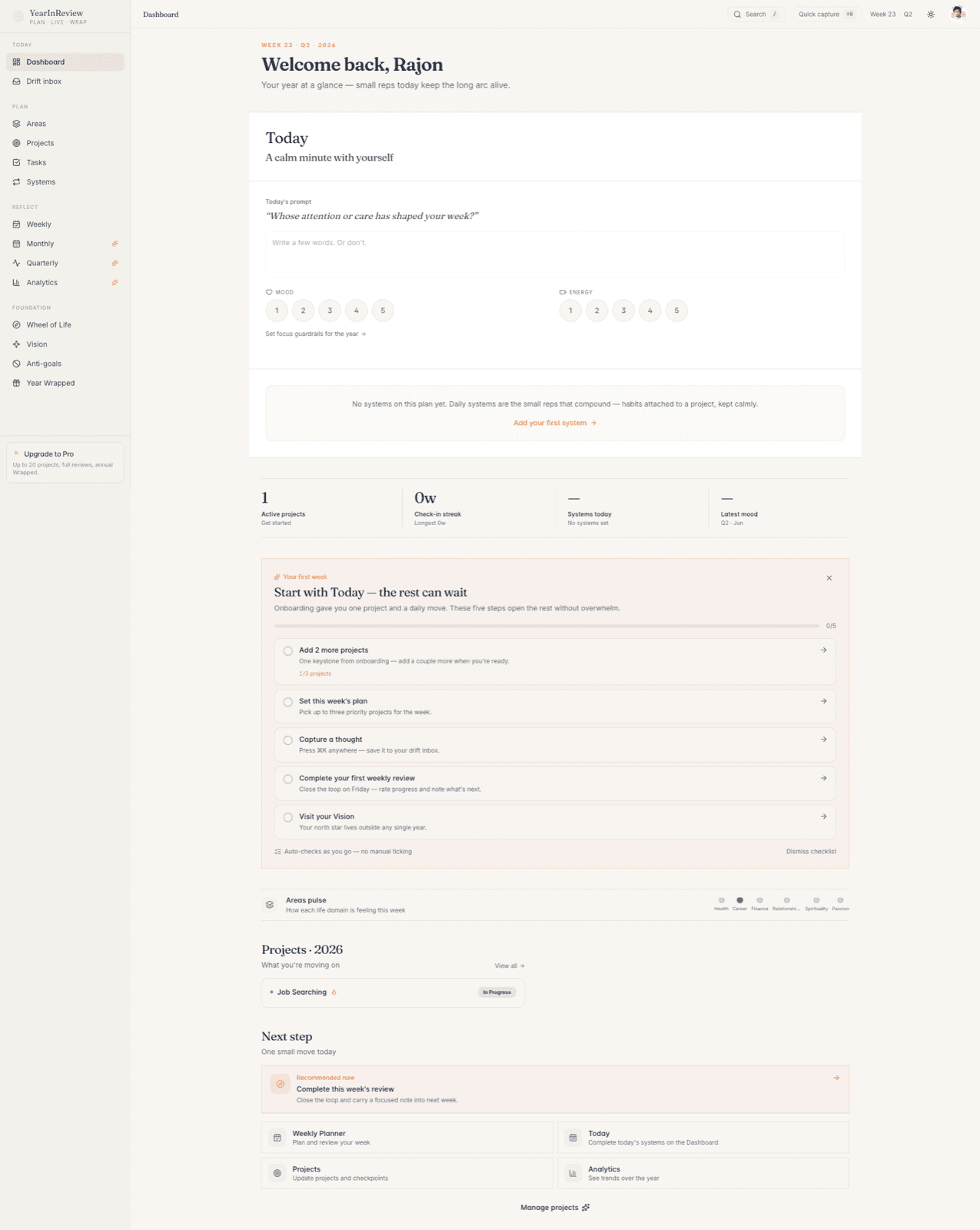Click into today's prompt text box
980x1230 pixels.
[555, 254]
